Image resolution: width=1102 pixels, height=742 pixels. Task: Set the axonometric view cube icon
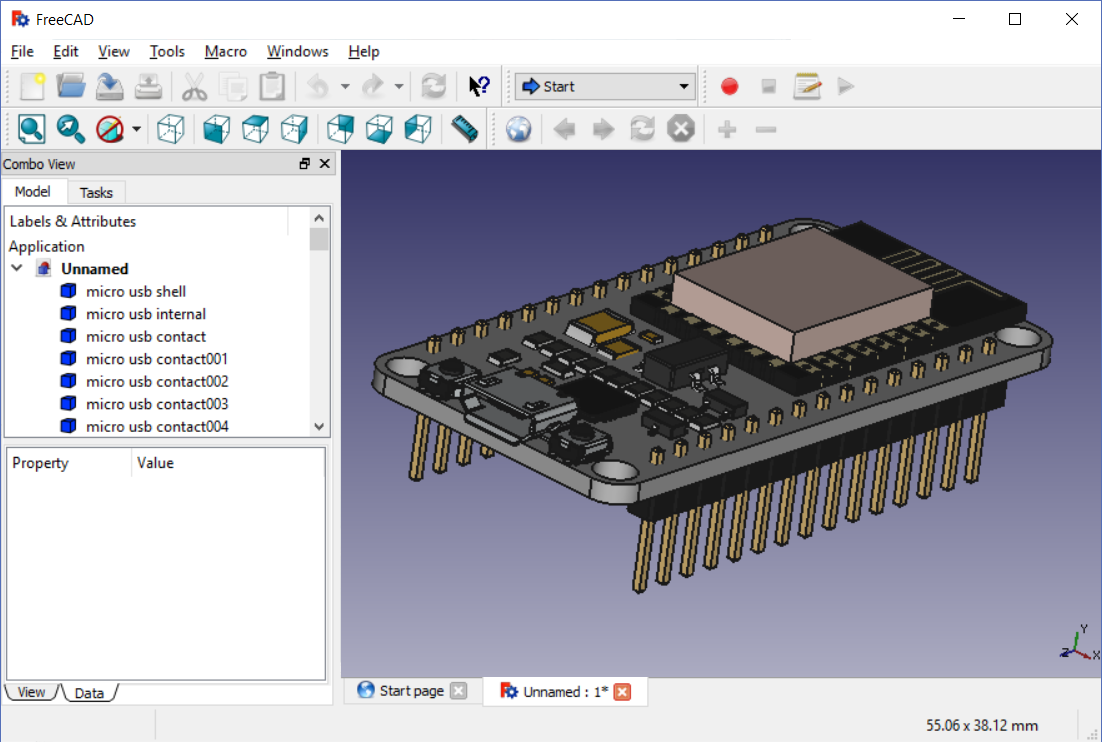[x=172, y=129]
